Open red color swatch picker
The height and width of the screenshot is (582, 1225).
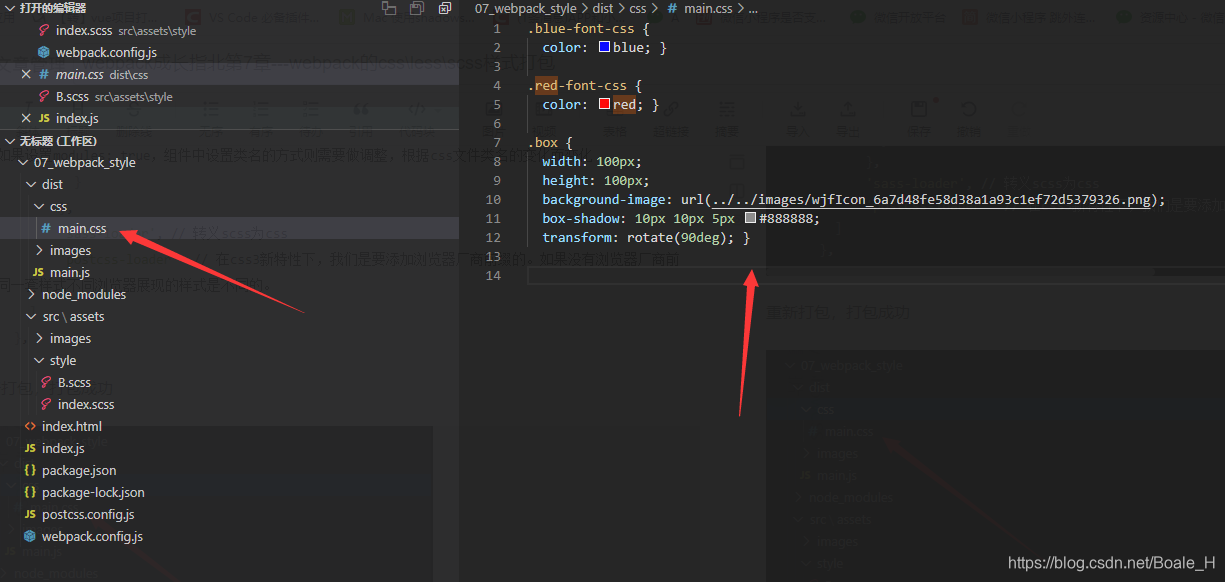[604, 104]
